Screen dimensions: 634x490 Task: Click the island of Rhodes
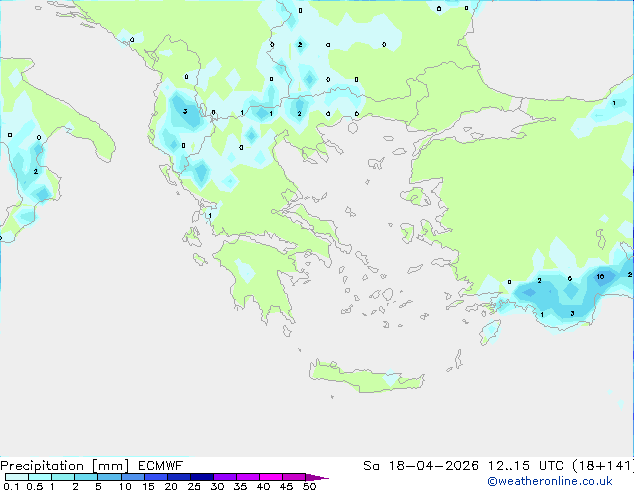[489, 332]
